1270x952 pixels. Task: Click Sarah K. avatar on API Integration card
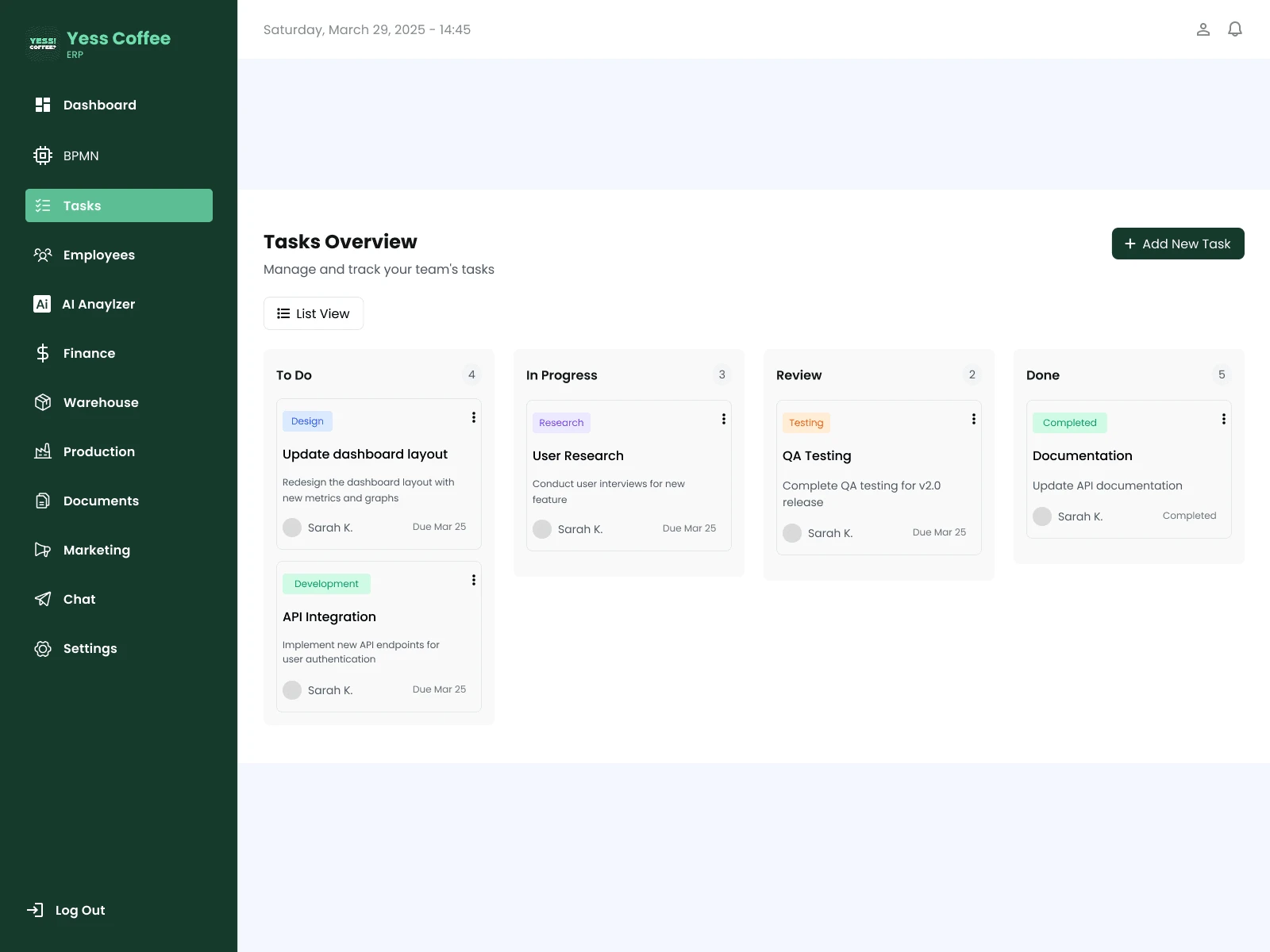click(x=292, y=690)
